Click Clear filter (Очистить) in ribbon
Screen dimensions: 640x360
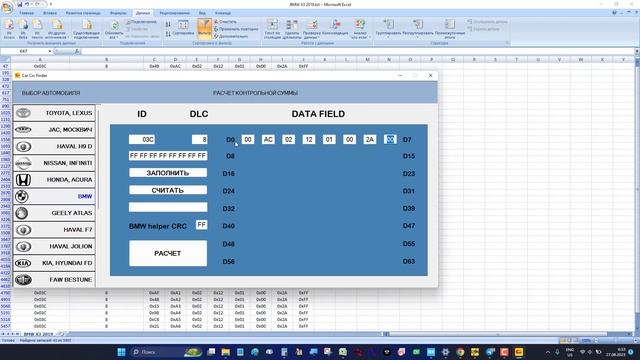[x=225, y=22]
